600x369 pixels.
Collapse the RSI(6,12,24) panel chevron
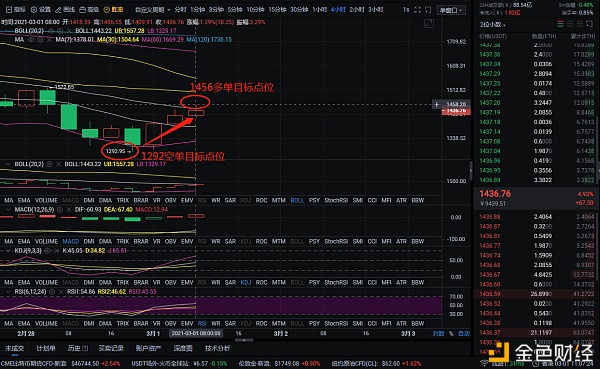click(x=8, y=291)
